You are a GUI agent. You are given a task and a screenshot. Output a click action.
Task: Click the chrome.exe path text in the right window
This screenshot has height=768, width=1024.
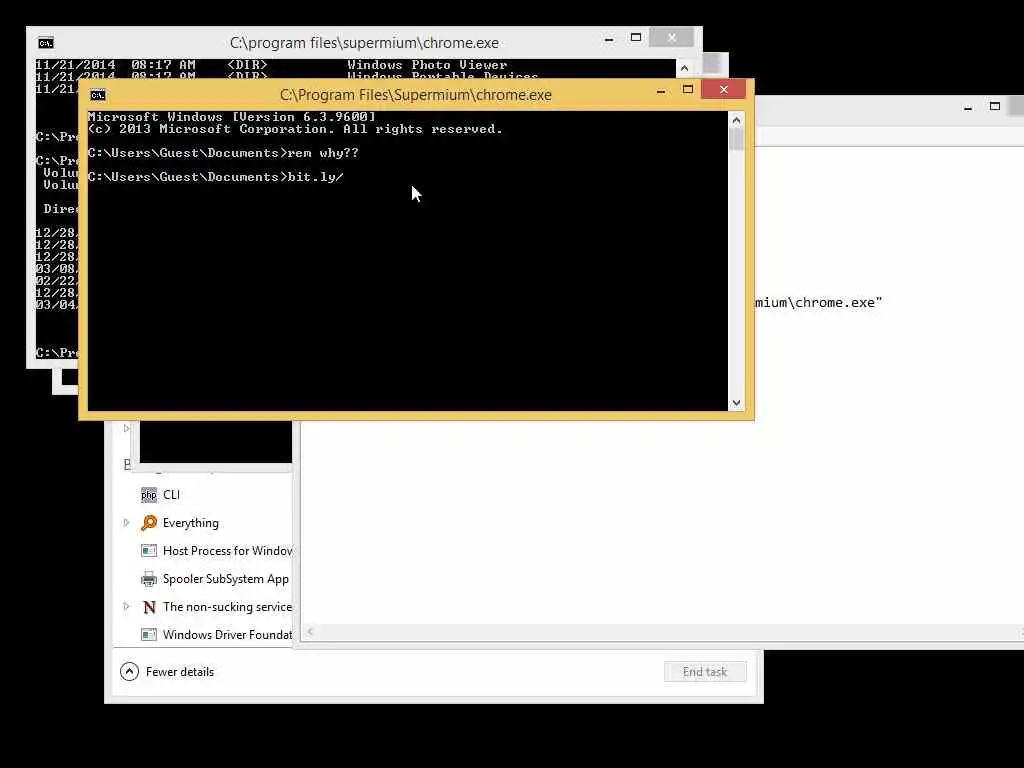click(x=818, y=302)
